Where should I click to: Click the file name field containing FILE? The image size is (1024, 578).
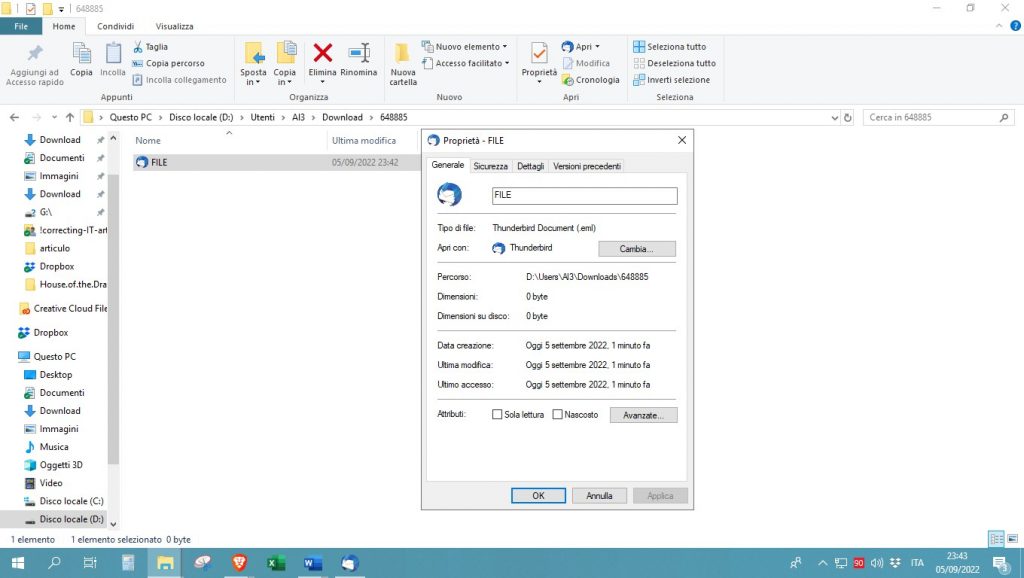coord(584,195)
